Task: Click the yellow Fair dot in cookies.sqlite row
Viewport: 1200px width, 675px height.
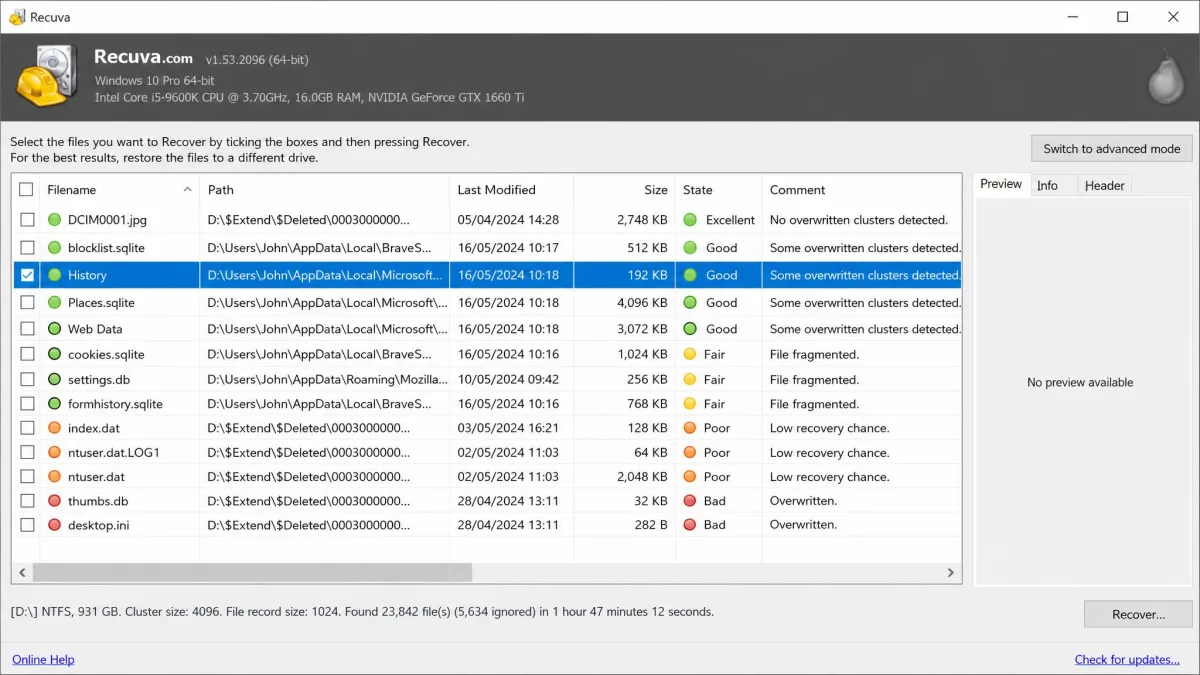Action: 689,354
